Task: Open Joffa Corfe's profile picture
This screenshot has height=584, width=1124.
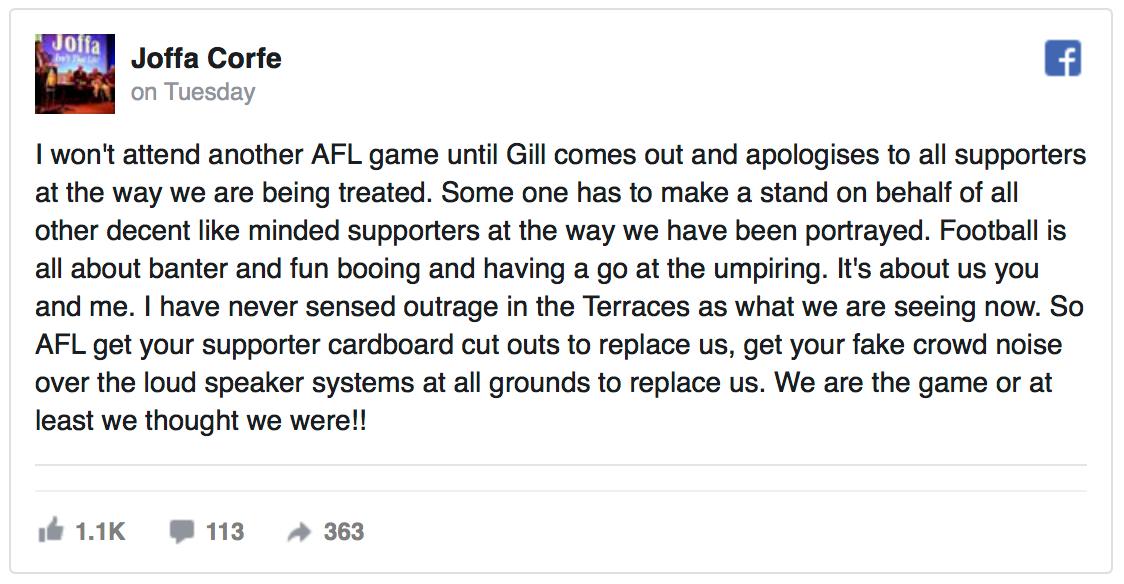Action: tap(74, 73)
